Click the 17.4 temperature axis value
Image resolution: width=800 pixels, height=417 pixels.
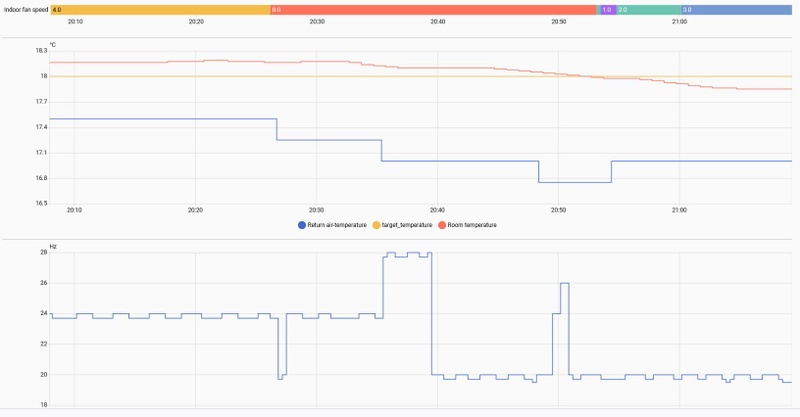click(x=41, y=127)
